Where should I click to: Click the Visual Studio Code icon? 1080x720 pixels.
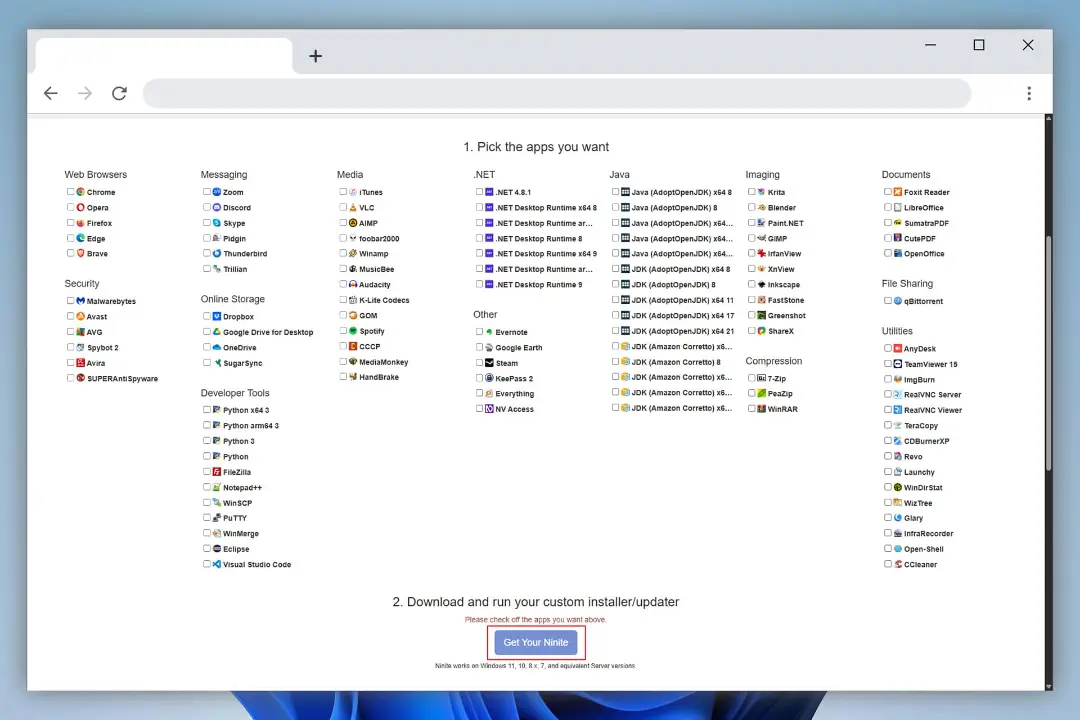click(217, 564)
